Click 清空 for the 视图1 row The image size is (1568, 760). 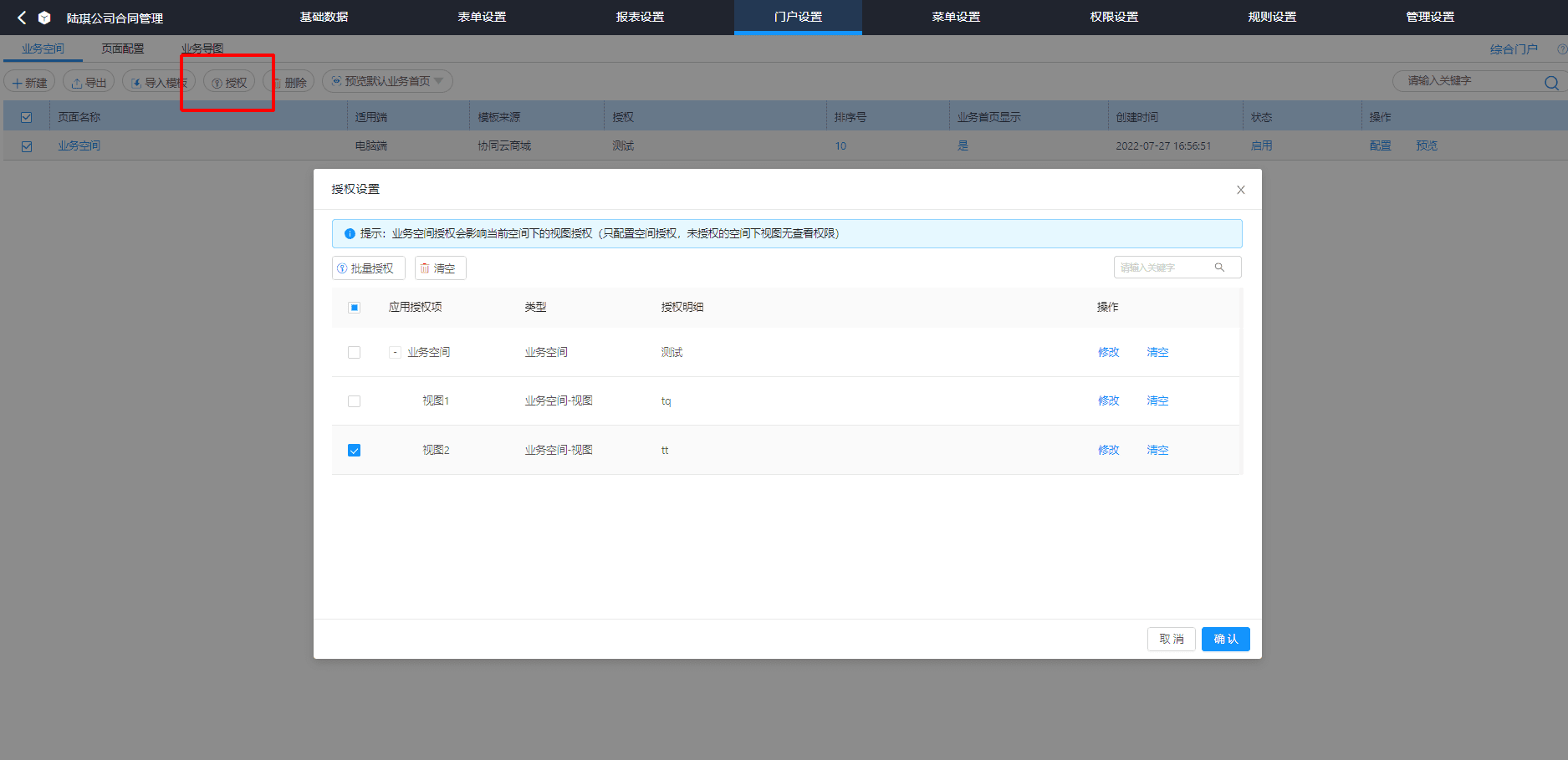(1157, 400)
